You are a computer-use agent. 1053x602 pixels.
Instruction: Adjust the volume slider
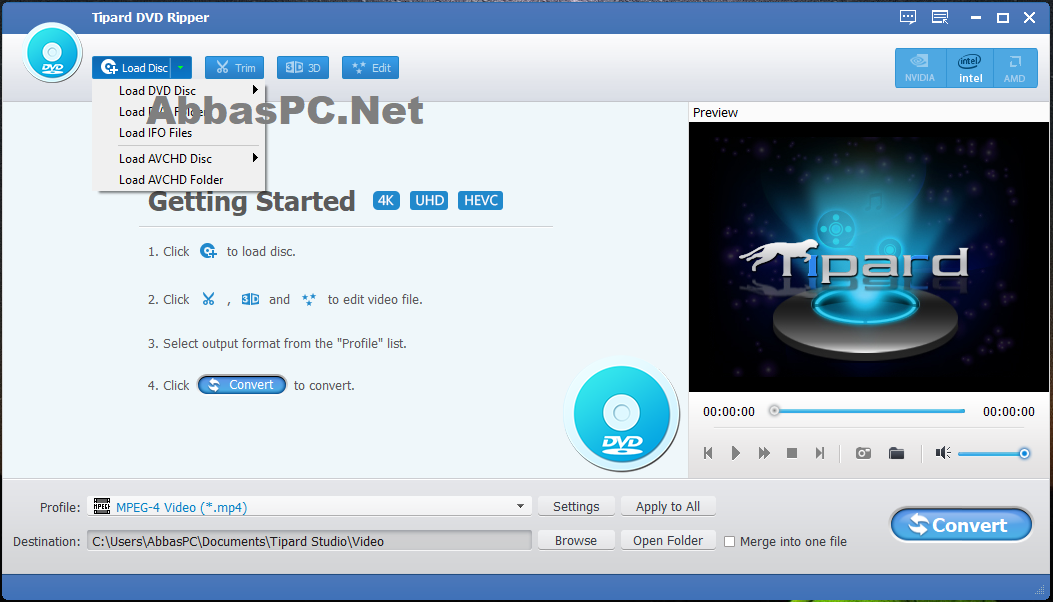pos(994,454)
